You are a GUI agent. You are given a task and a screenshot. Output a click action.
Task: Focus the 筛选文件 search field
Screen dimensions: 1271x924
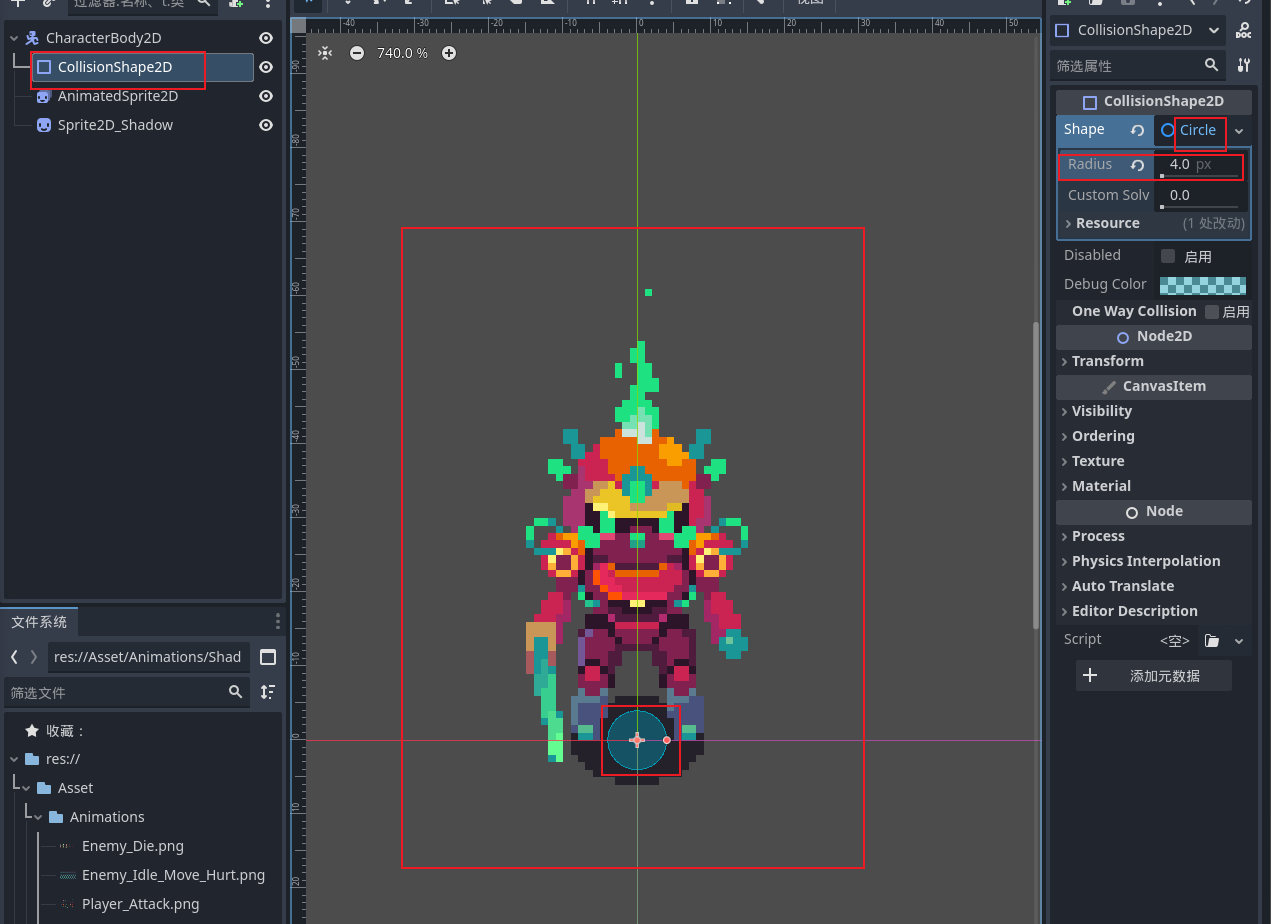click(126, 692)
